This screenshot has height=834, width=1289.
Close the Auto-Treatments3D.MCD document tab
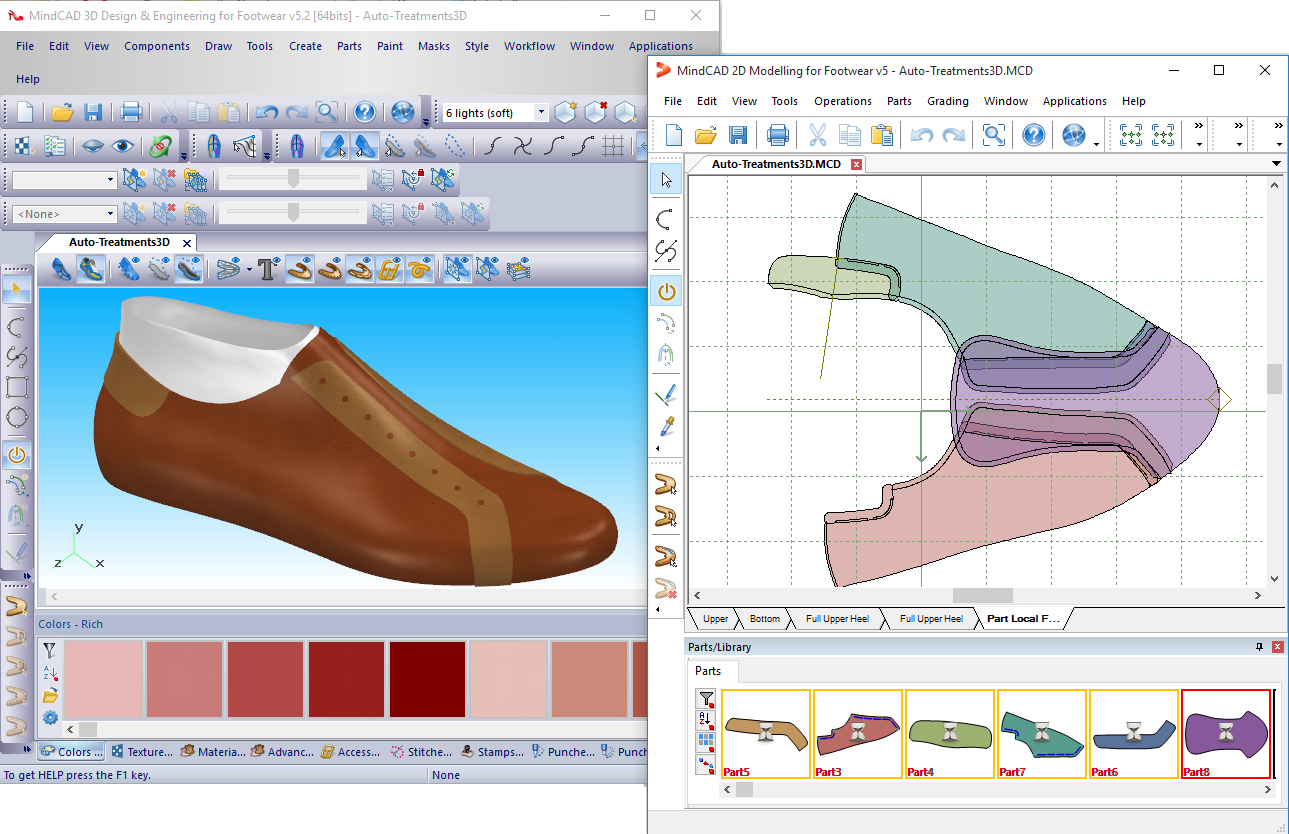coord(856,164)
